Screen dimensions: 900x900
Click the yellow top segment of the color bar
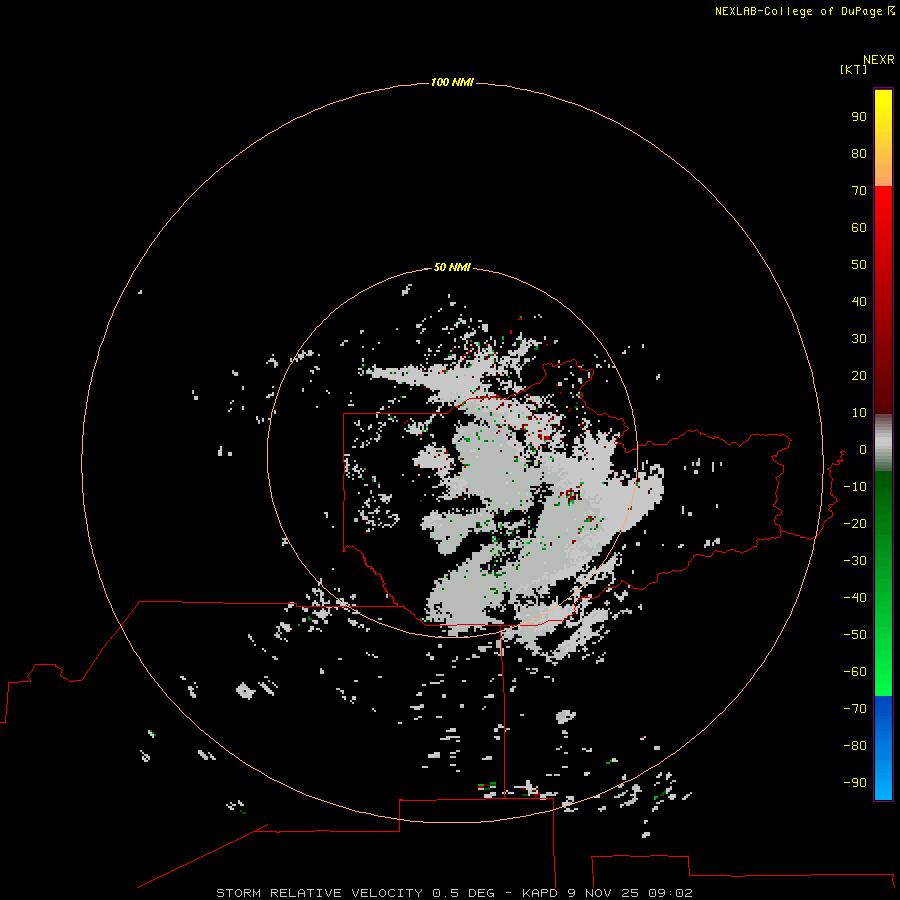coord(883,138)
